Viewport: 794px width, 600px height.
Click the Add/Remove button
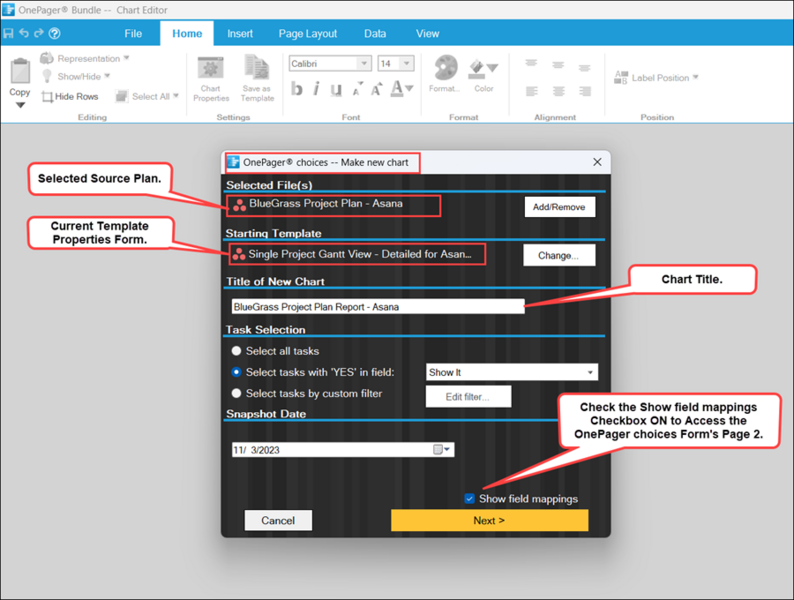coord(560,207)
